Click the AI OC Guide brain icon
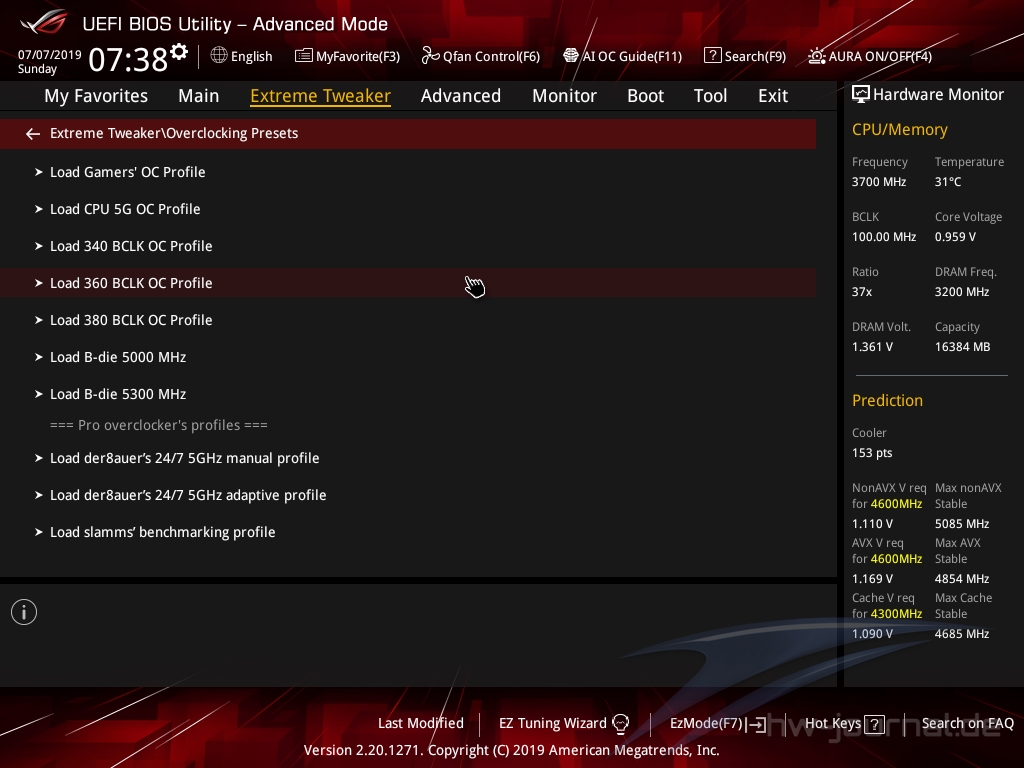 tap(571, 56)
